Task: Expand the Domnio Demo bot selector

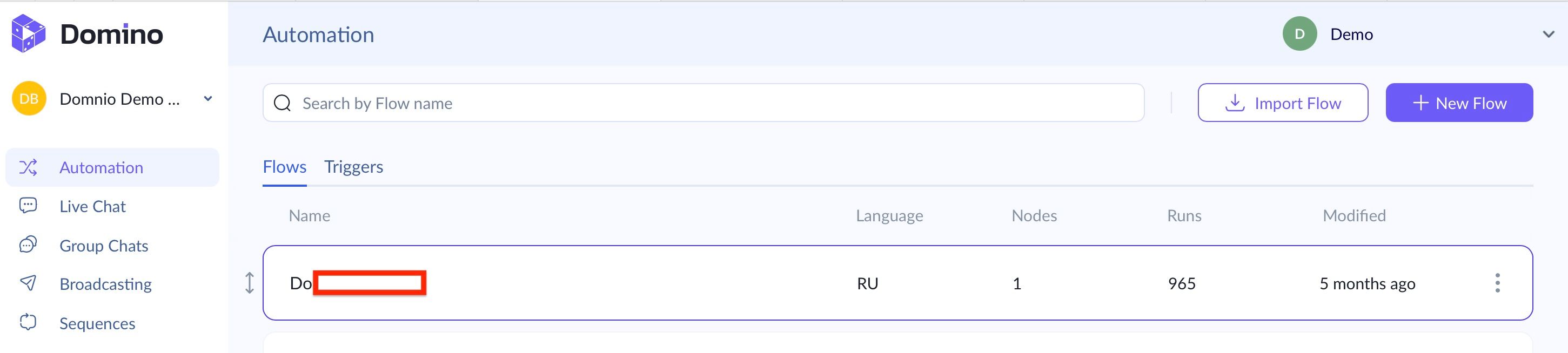Action: [x=207, y=98]
